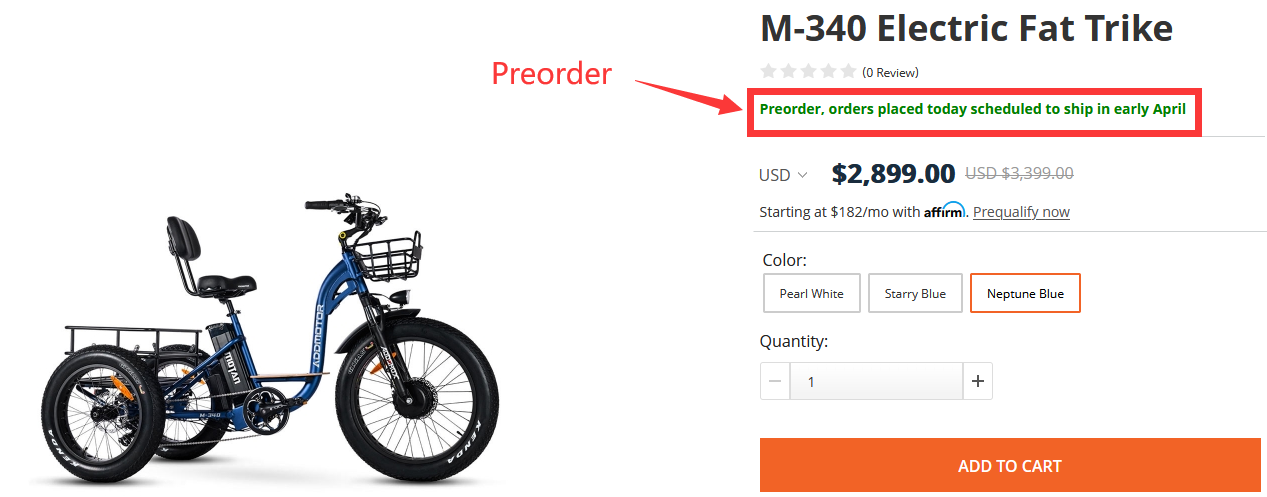Image resolution: width=1267 pixels, height=497 pixels.
Task: Follow the Prequalify now link
Action: tap(1021, 212)
